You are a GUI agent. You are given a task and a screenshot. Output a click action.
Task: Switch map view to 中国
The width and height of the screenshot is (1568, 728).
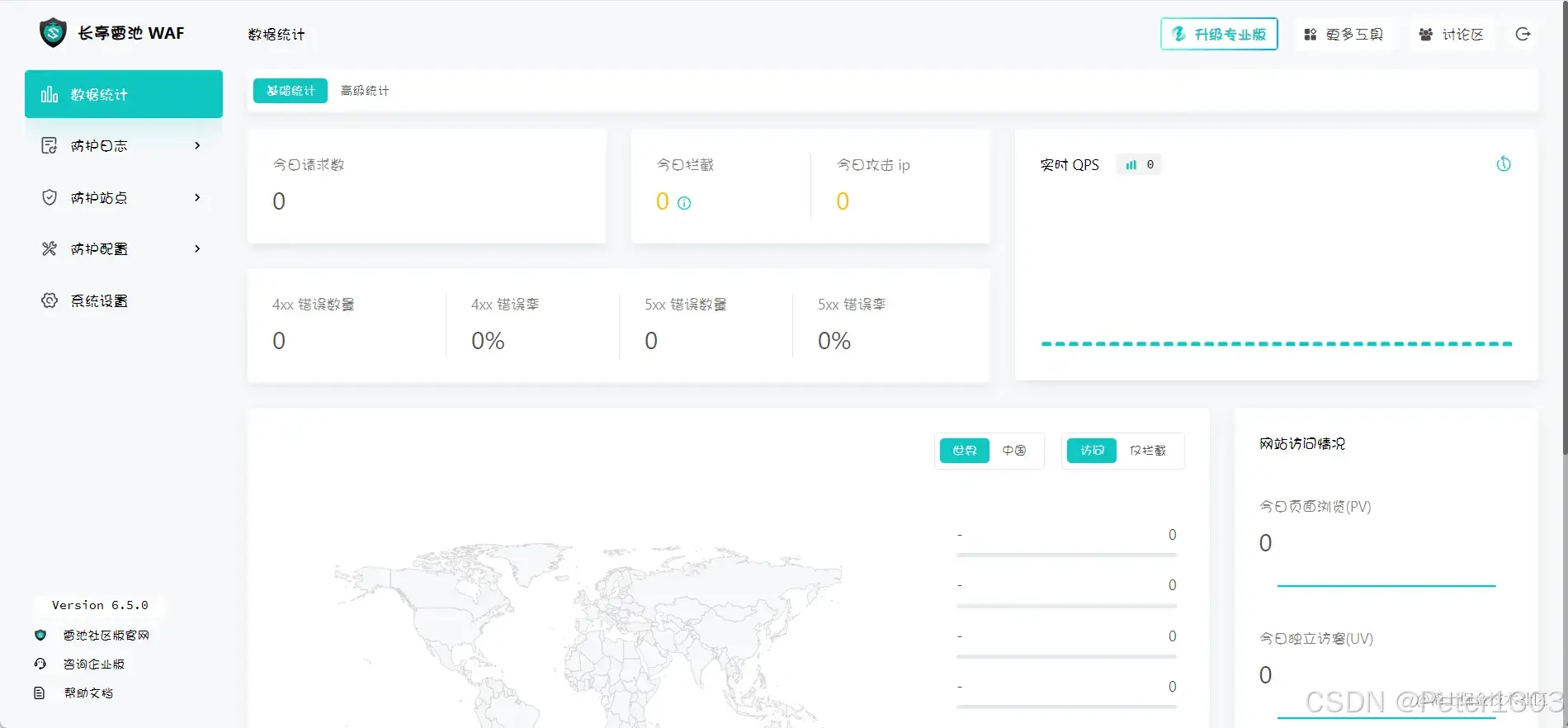click(1014, 451)
